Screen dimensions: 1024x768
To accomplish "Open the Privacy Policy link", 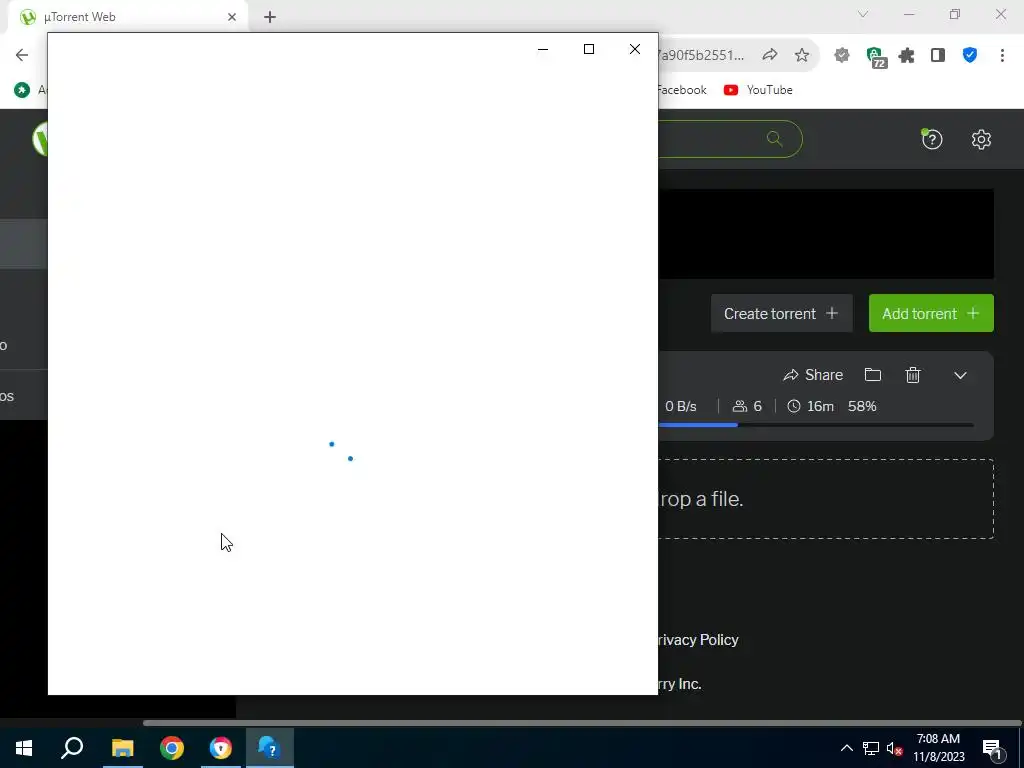I will [698, 640].
